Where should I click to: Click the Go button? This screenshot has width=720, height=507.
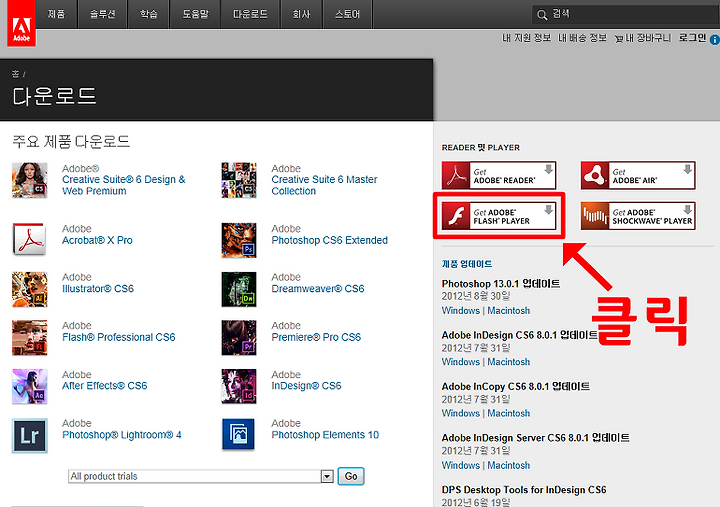351,476
